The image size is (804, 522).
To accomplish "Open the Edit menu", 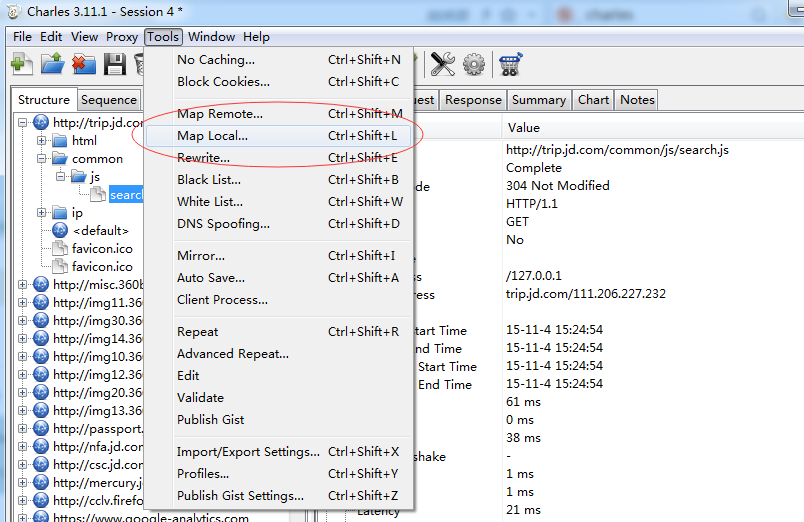I will pos(51,37).
